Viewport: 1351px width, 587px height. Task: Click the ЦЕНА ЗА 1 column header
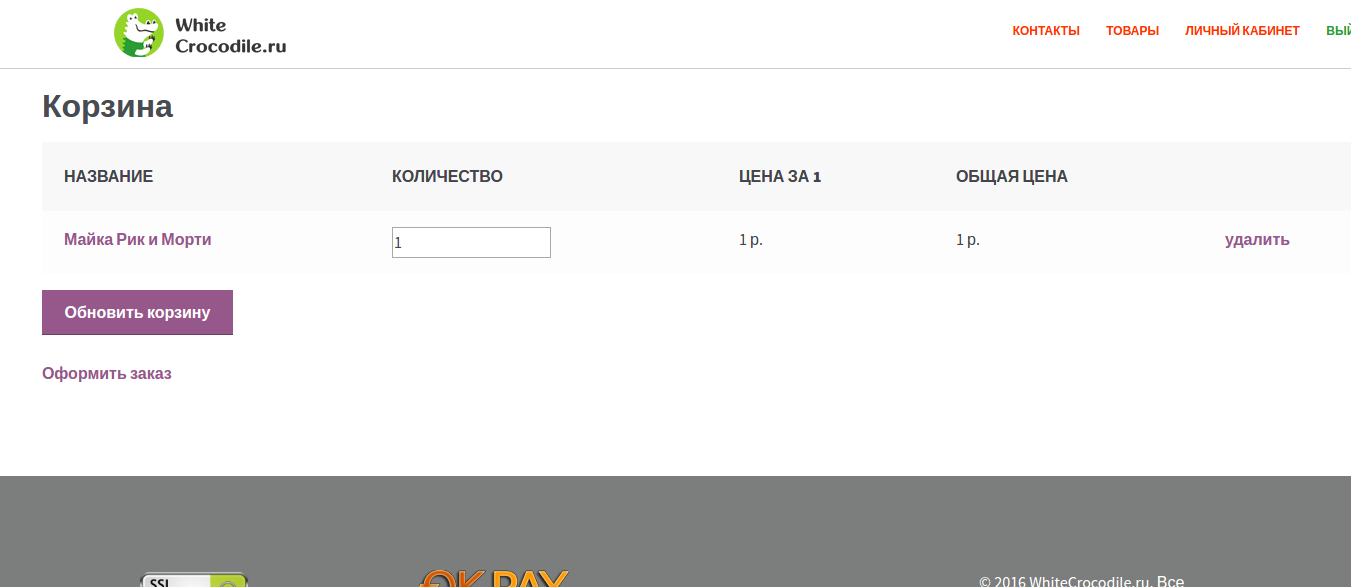(780, 177)
